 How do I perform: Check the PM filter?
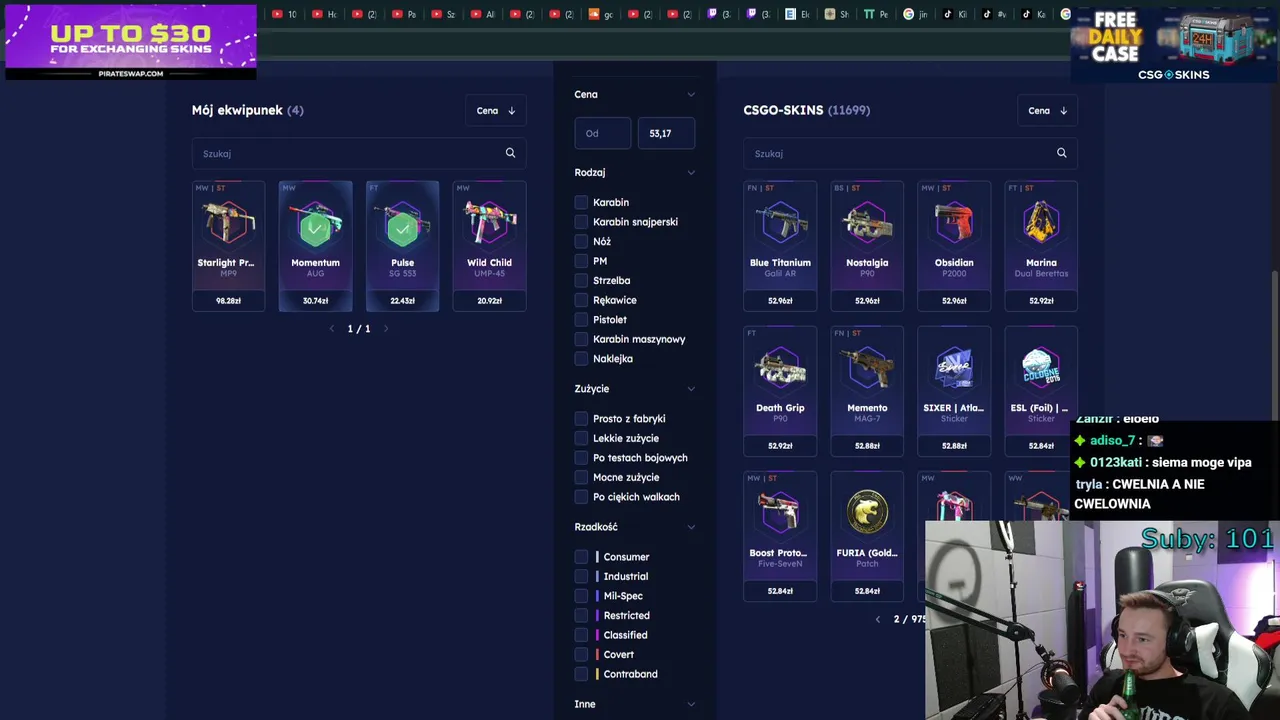coord(581,261)
